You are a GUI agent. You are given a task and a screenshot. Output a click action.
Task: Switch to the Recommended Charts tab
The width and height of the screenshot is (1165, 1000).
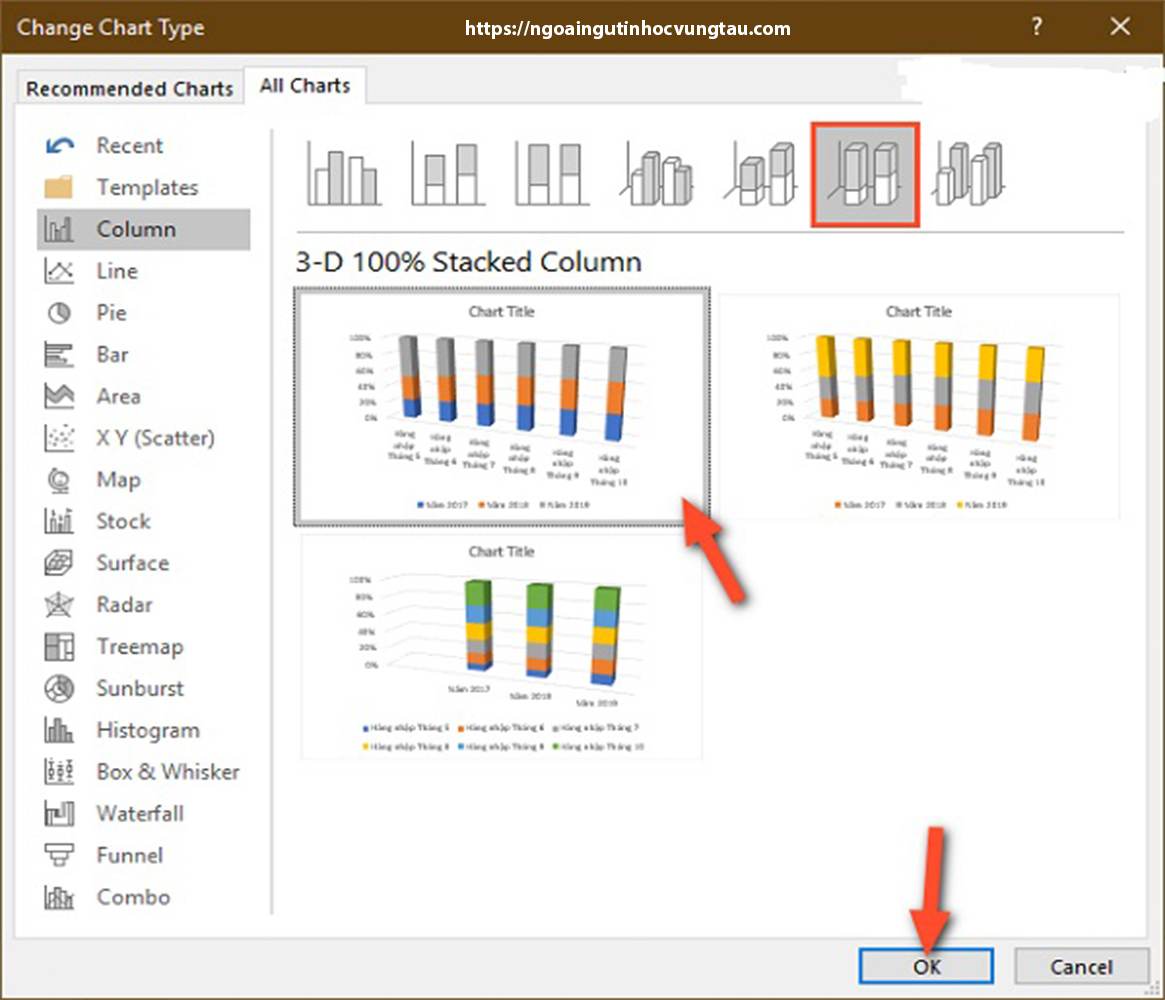point(129,88)
